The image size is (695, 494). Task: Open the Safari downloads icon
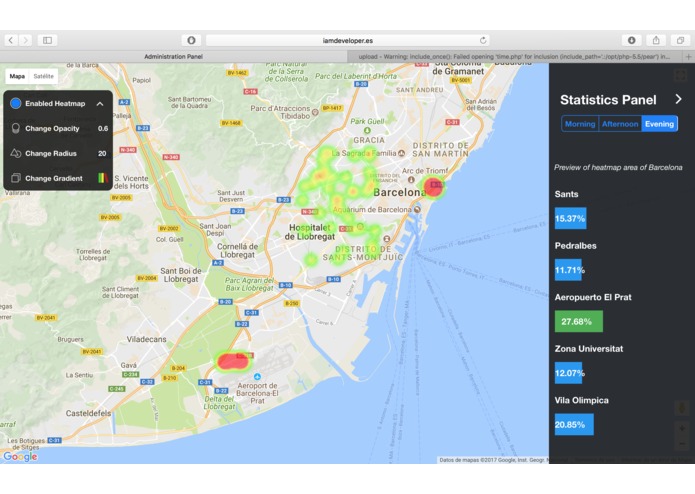click(632, 40)
